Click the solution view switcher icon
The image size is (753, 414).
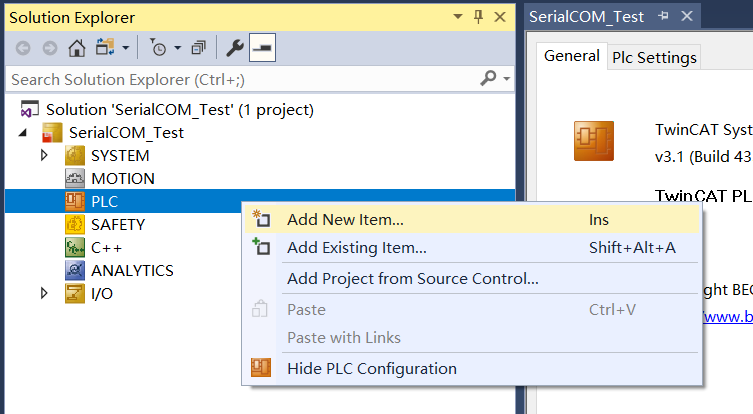[105, 48]
